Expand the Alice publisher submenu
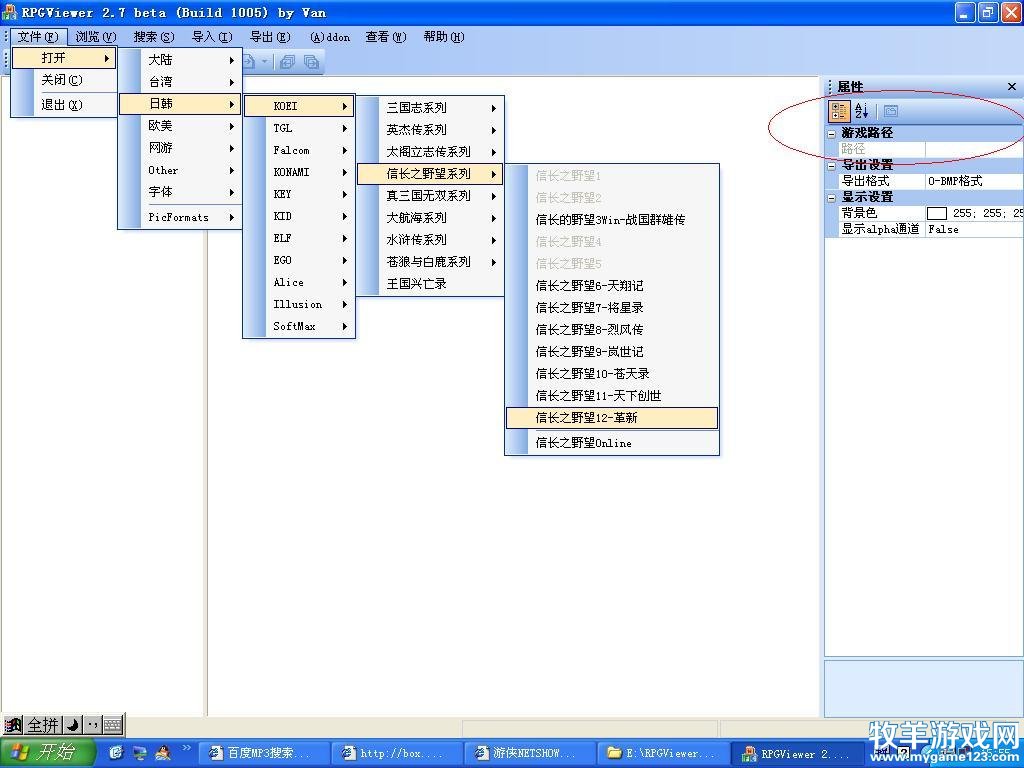 click(x=299, y=283)
